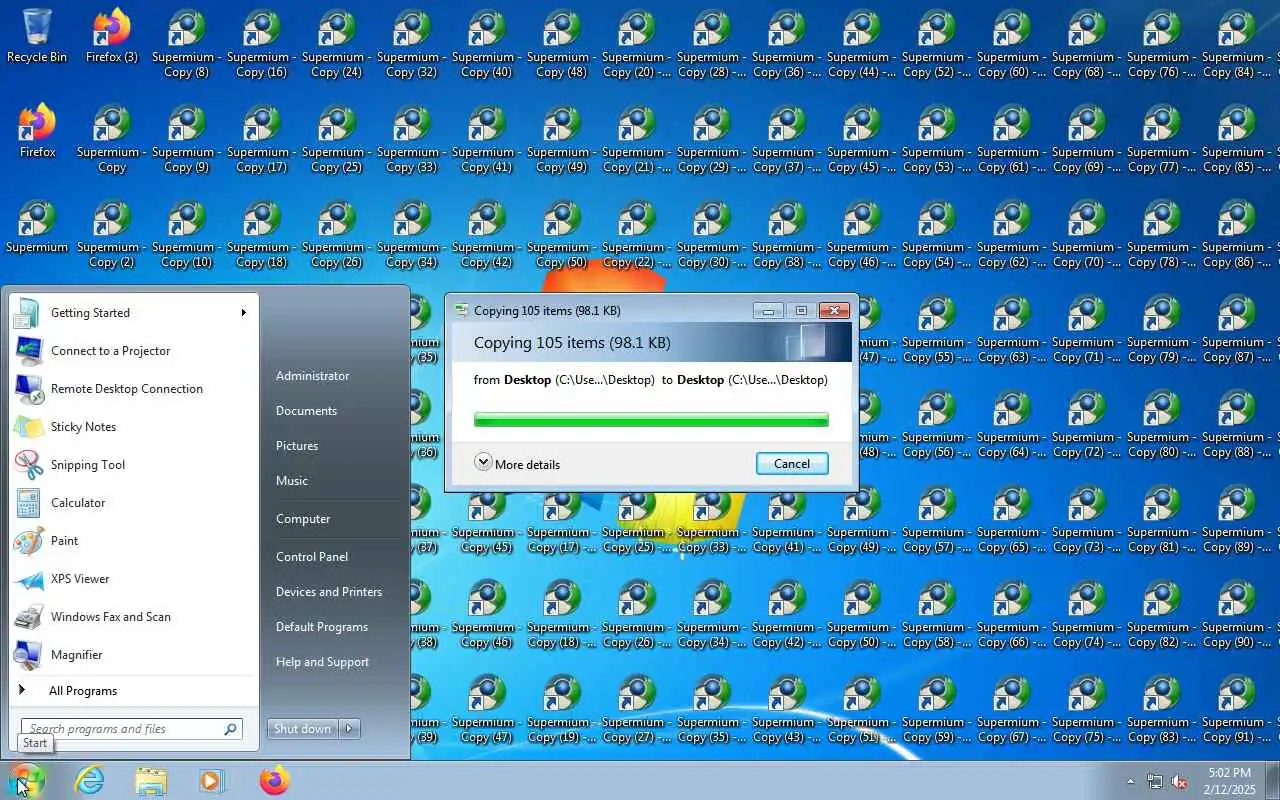Image resolution: width=1280 pixels, height=800 pixels.
Task: Select the Supermium - Copy (42) shortcut
Action: click(x=486, y=234)
